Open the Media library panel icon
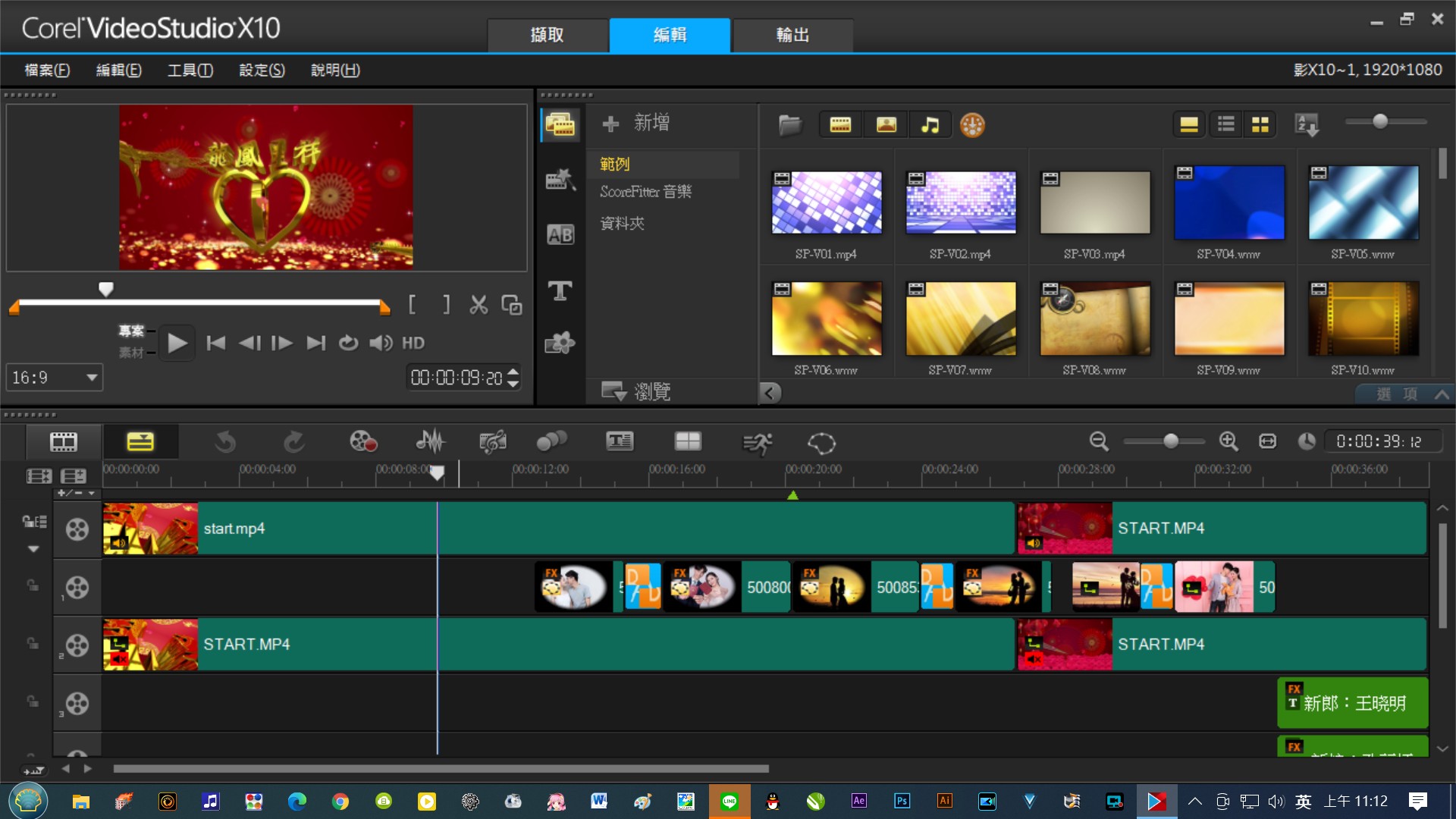Screen dimensions: 1456x819 (560, 124)
